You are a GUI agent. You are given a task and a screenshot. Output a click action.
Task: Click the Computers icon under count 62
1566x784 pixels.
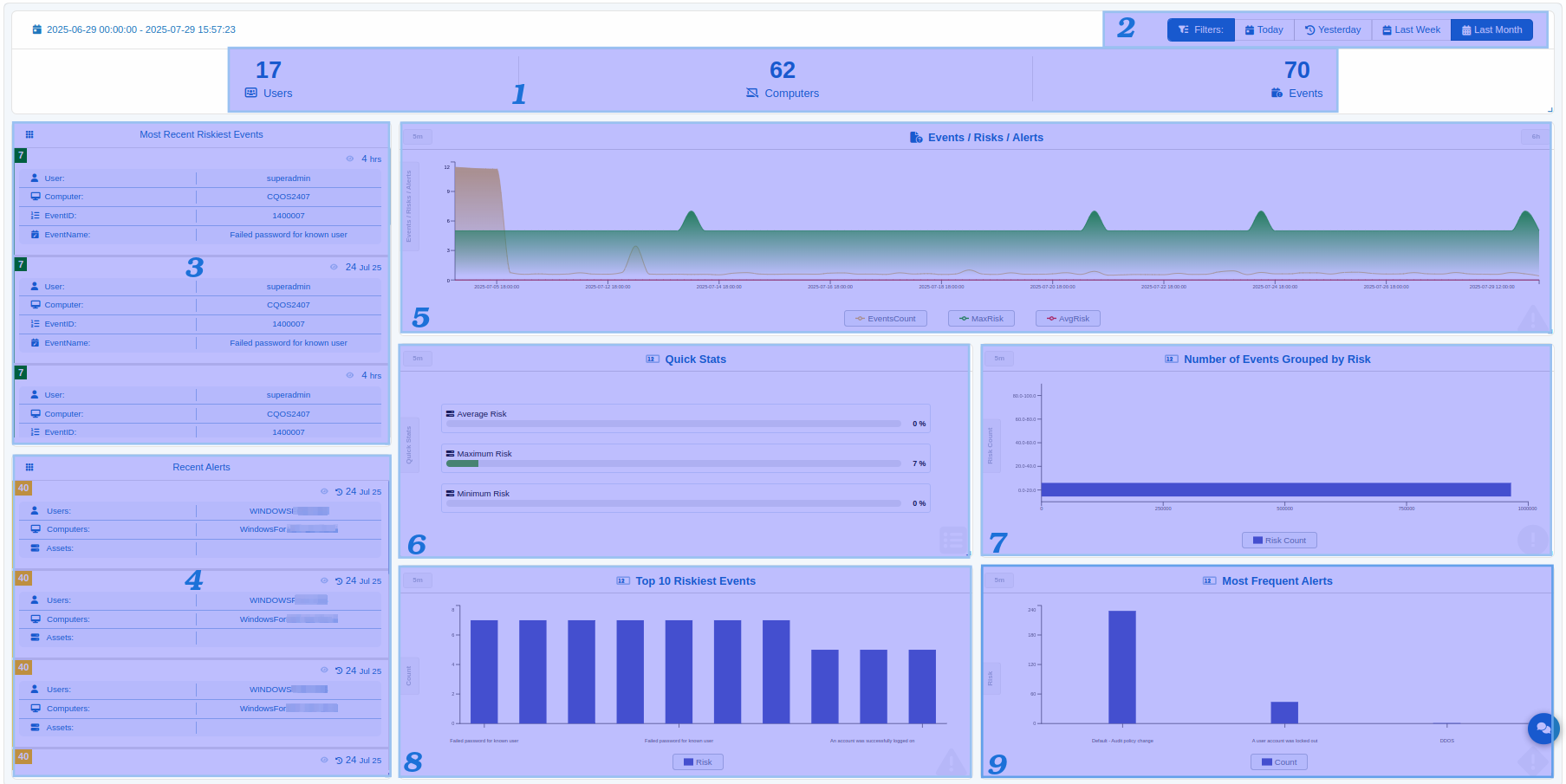tap(752, 94)
